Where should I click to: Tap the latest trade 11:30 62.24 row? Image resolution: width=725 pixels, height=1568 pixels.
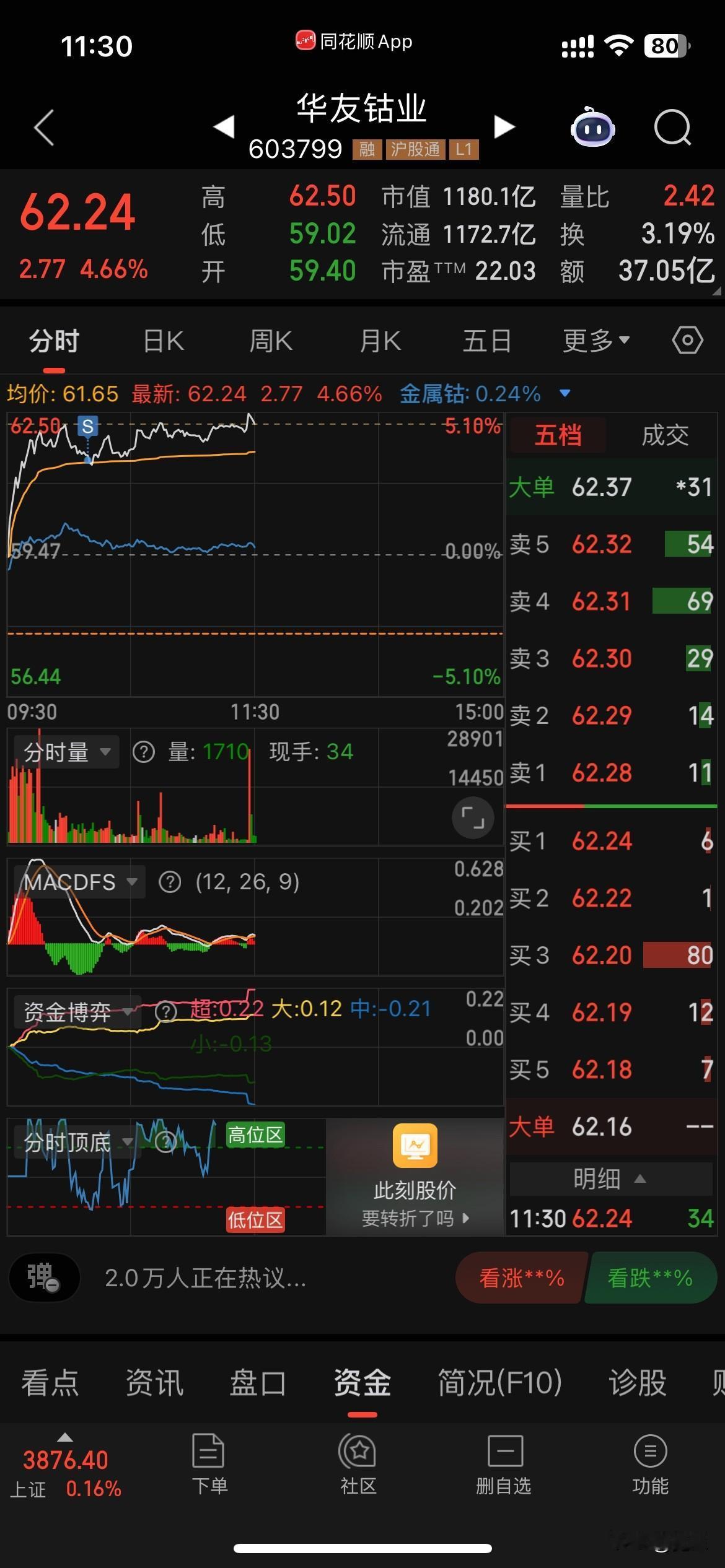[x=612, y=1219]
